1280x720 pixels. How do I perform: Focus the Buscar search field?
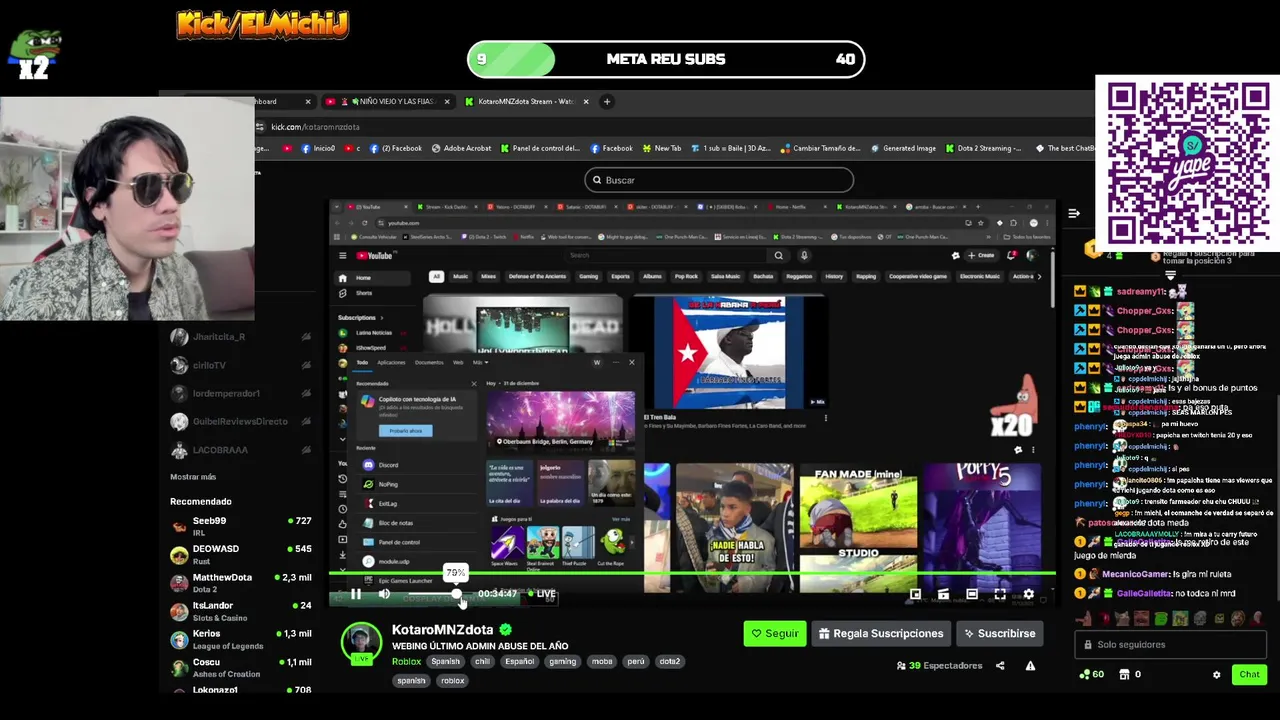pos(719,180)
